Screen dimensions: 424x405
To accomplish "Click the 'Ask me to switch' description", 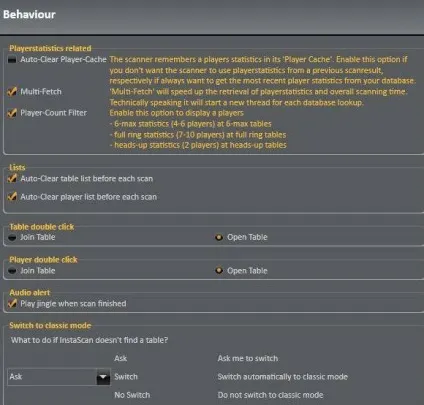I will point(248,359).
